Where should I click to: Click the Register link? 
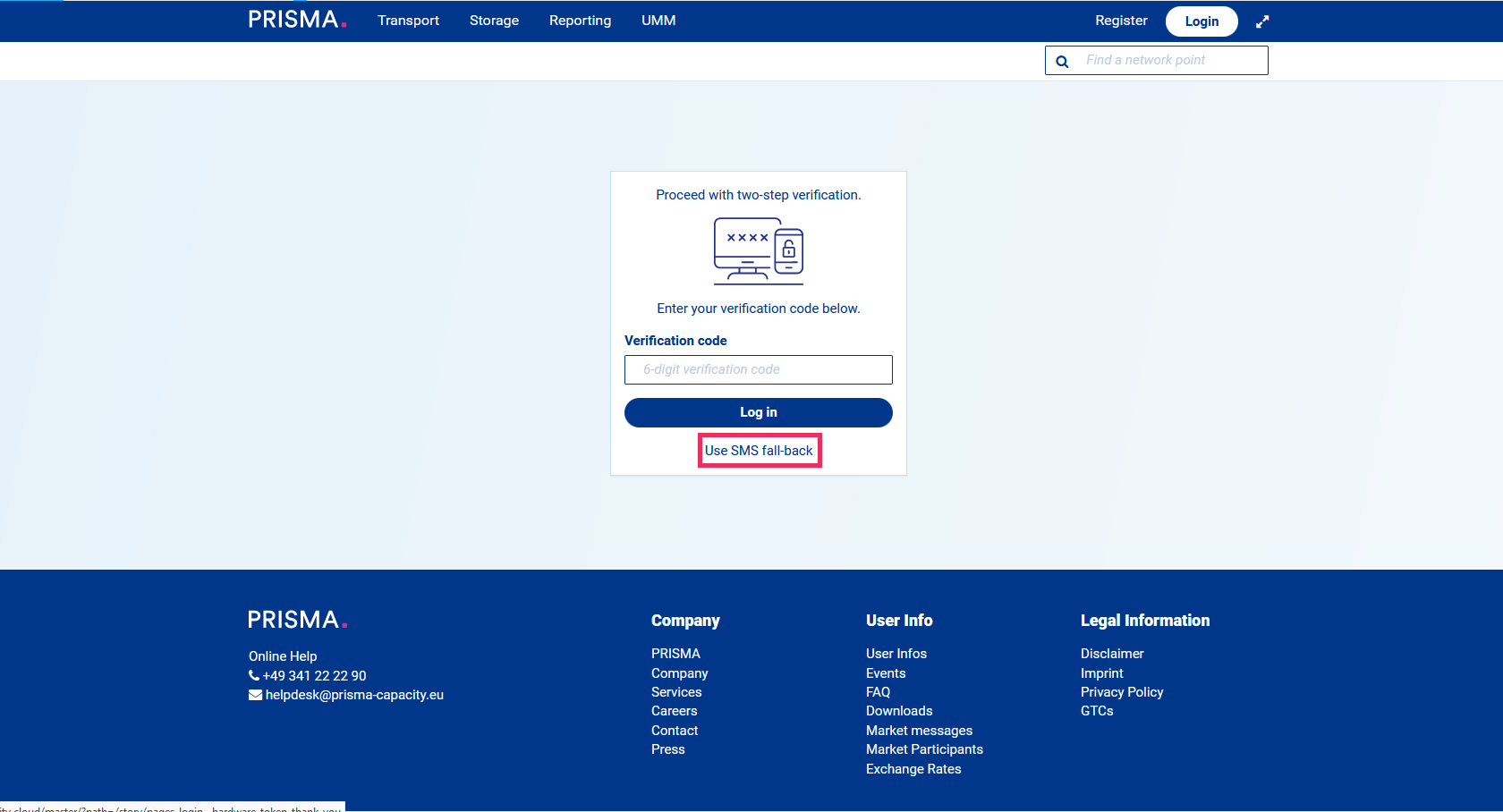click(x=1121, y=21)
